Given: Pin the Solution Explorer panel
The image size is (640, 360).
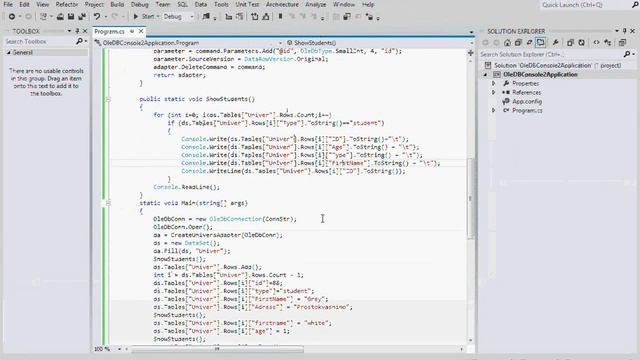Looking at the screenshot, I should click(x=624, y=31).
